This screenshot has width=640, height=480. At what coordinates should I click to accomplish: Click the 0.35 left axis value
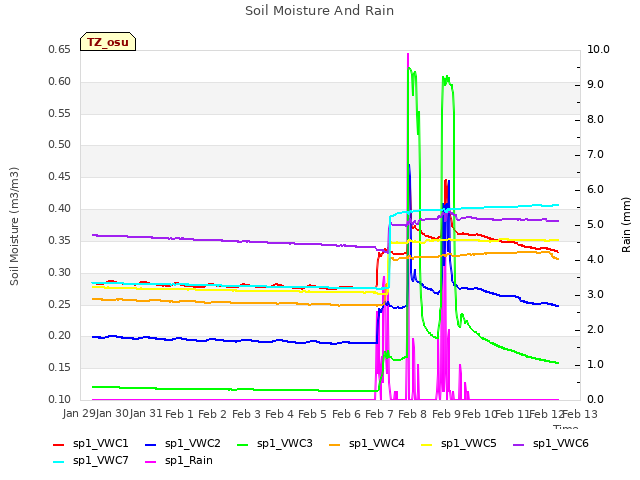[60, 240]
